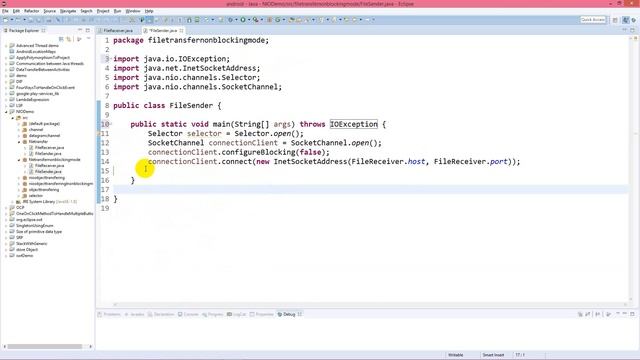The image size is (640, 360).
Task: Select the FourWaysToHandleOnClickEvent project
Action: click(45, 87)
